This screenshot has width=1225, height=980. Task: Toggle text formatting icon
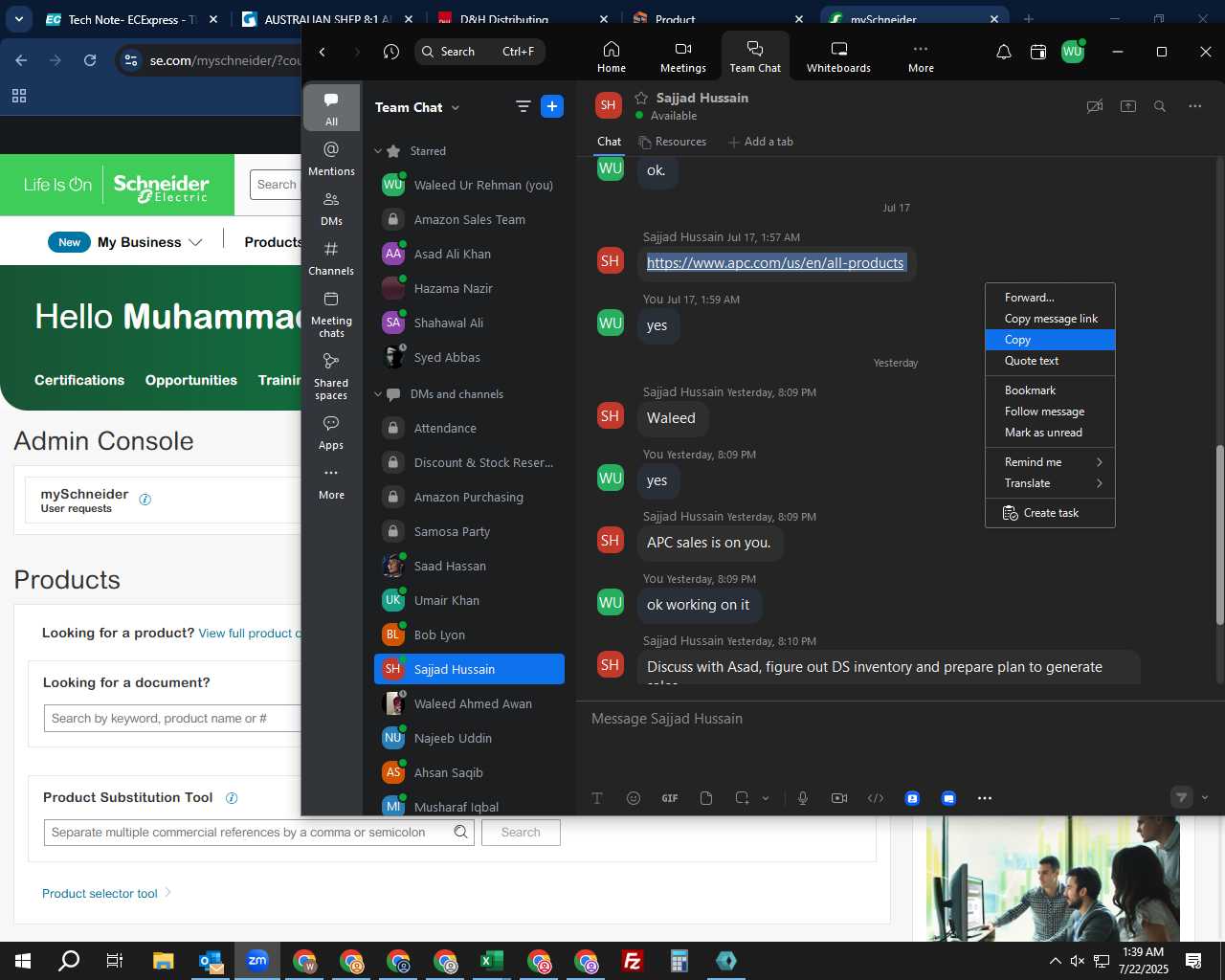pos(597,798)
